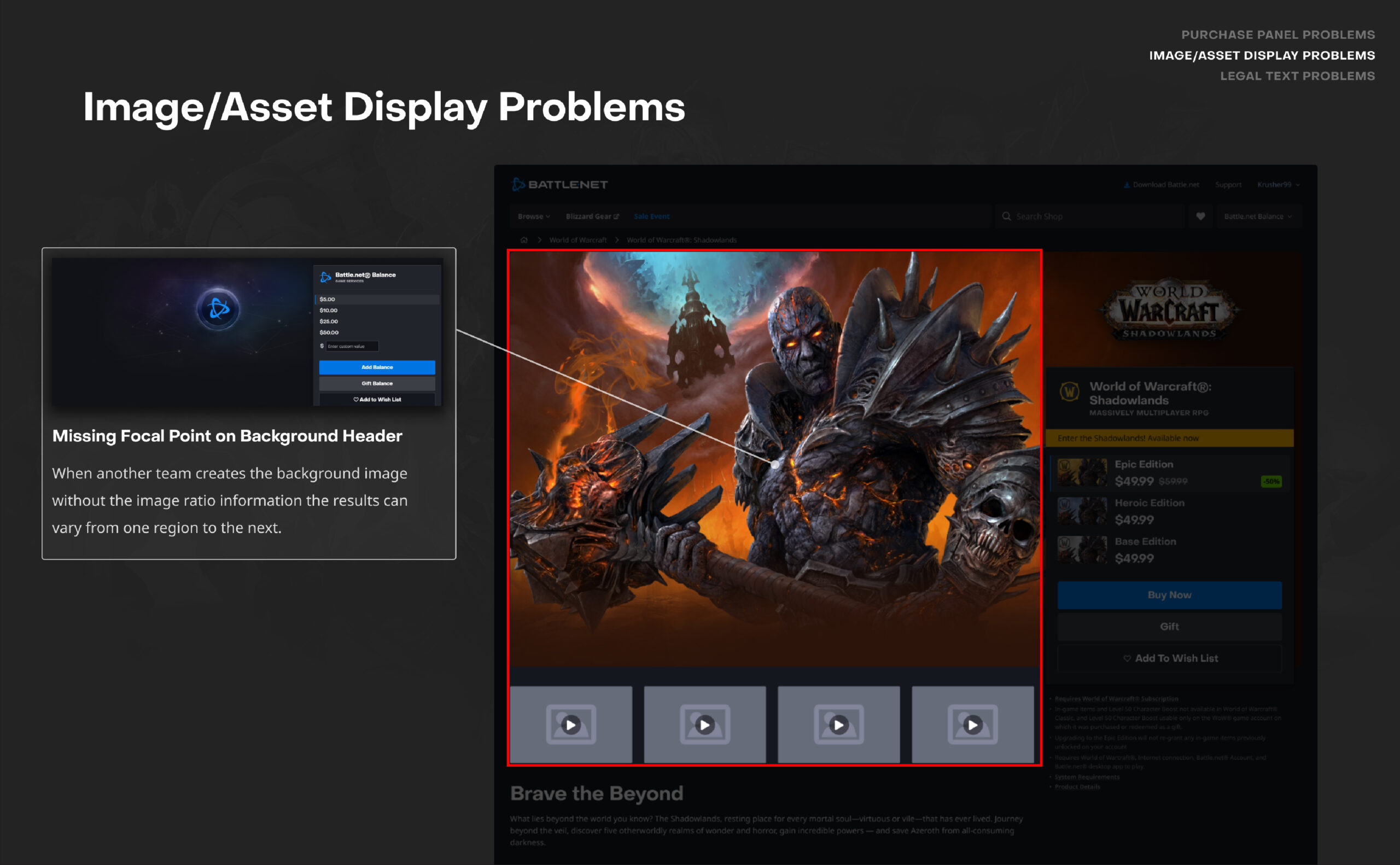Click the download icon beside Download Battle.net
The image size is (1400, 865).
[x=1127, y=185]
